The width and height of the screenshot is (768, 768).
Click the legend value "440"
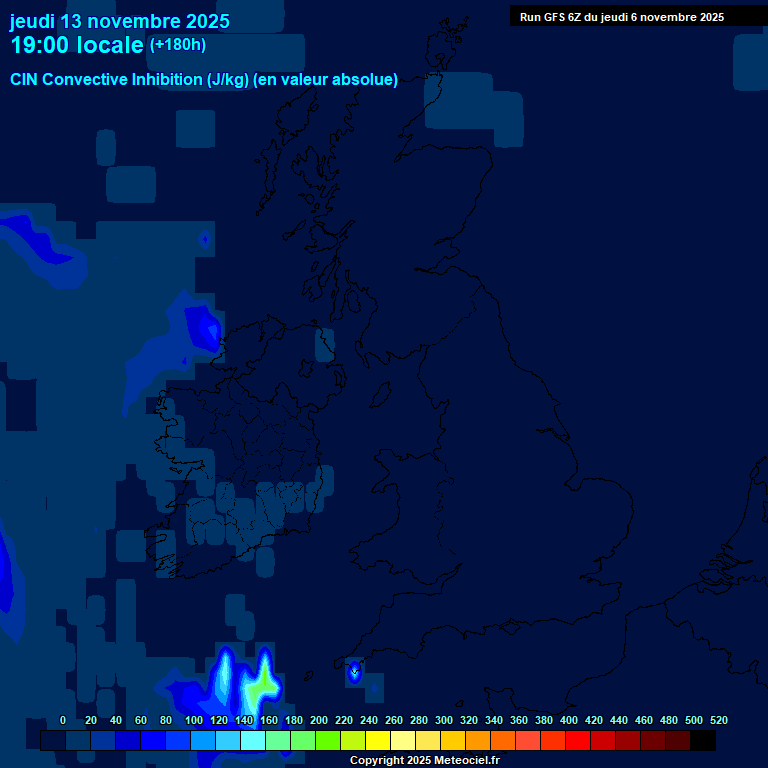click(x=618, y=720)
